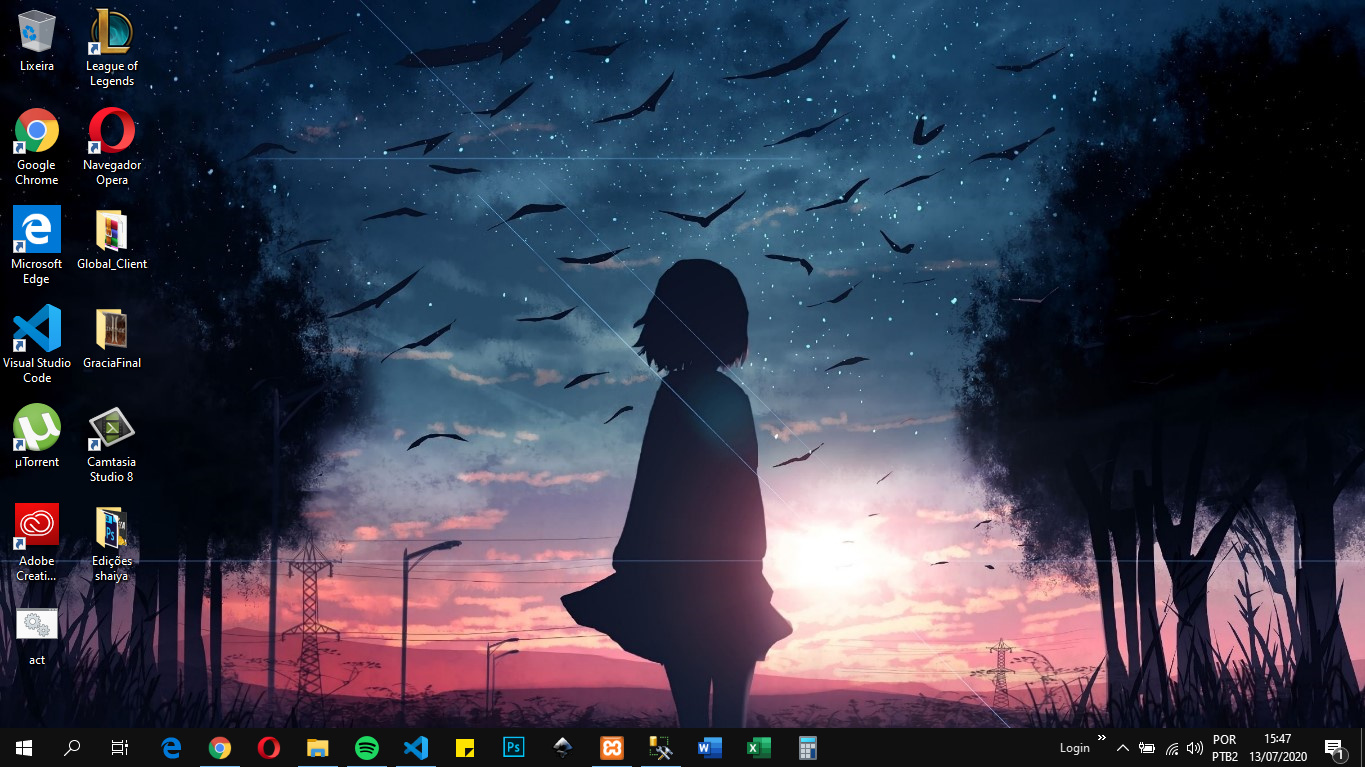Open Spotify from the taskbar
This screenshot has width=1365, height=767.
point(367,747)
